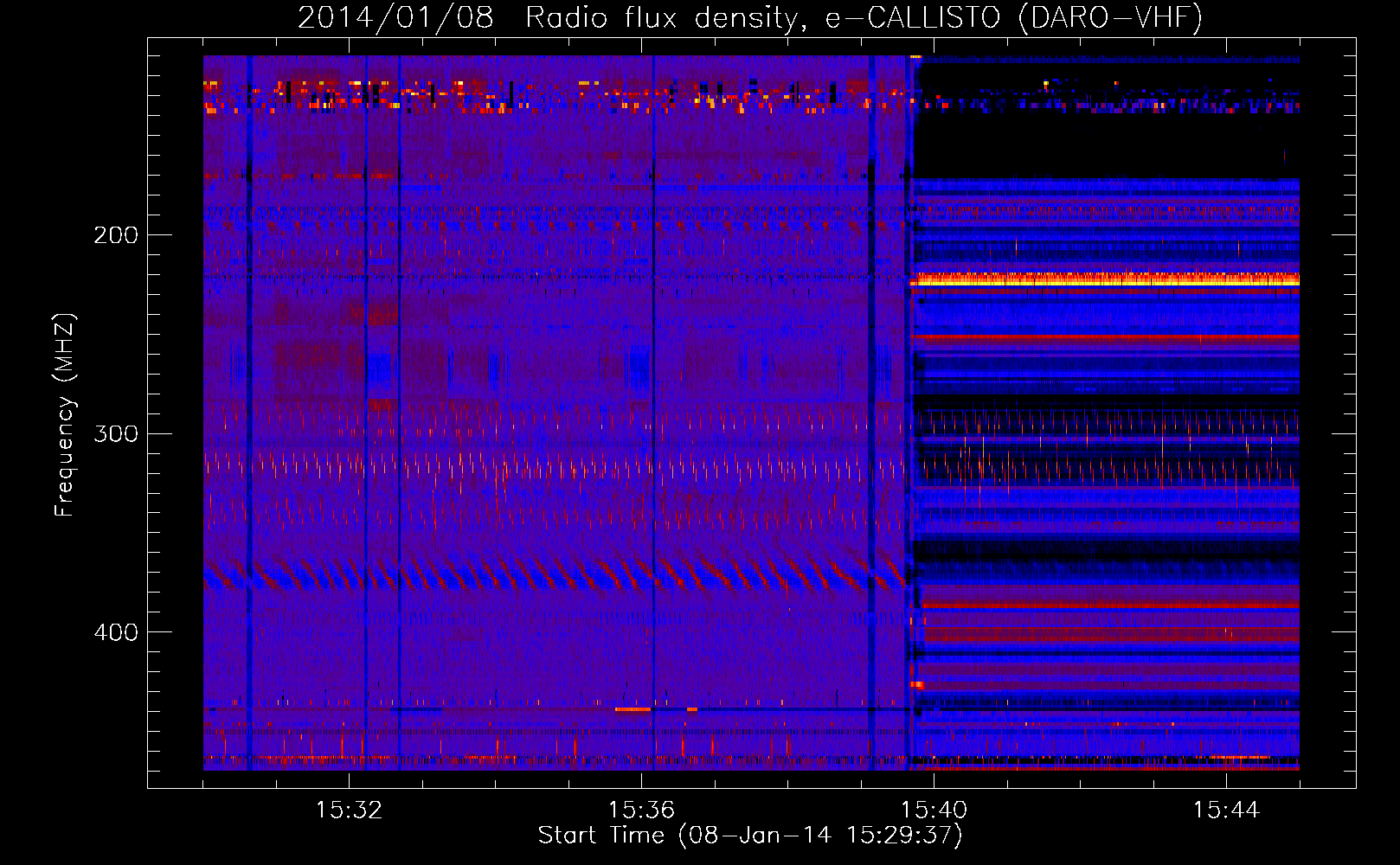Image resolution: width=1400 pixels, height=865 pixels.
Task: Click the 200 frequency tick label
Action: (x=116, y=235)
